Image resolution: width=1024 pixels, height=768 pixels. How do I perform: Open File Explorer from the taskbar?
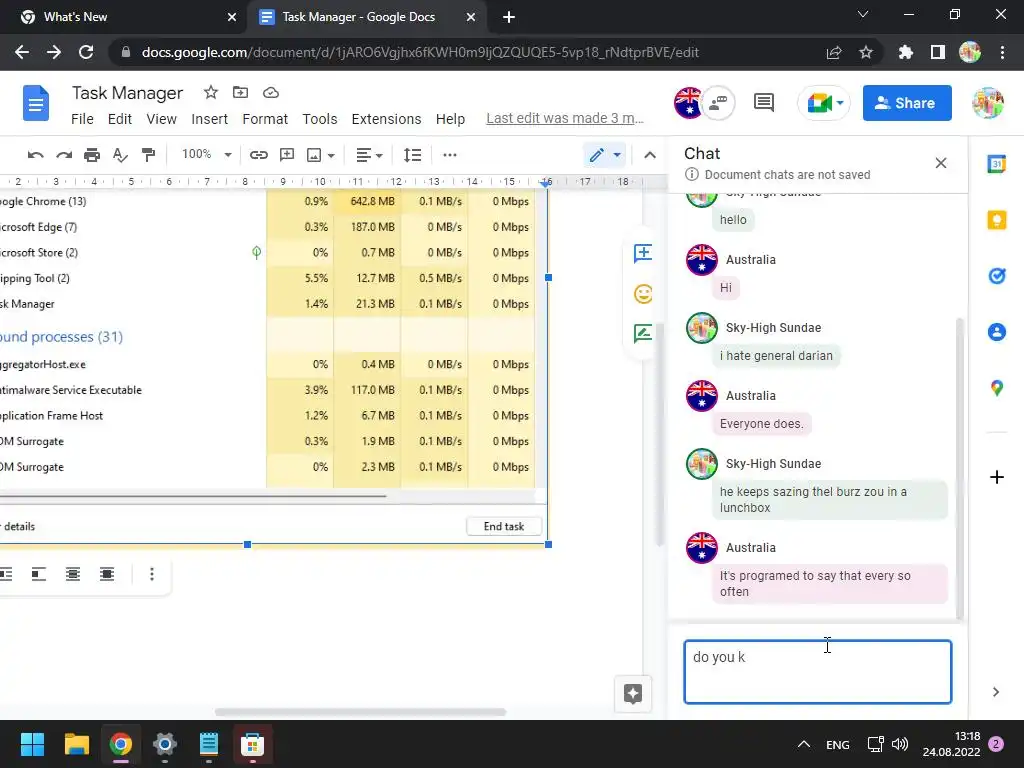pyautogui.click(x=76, y=744)
